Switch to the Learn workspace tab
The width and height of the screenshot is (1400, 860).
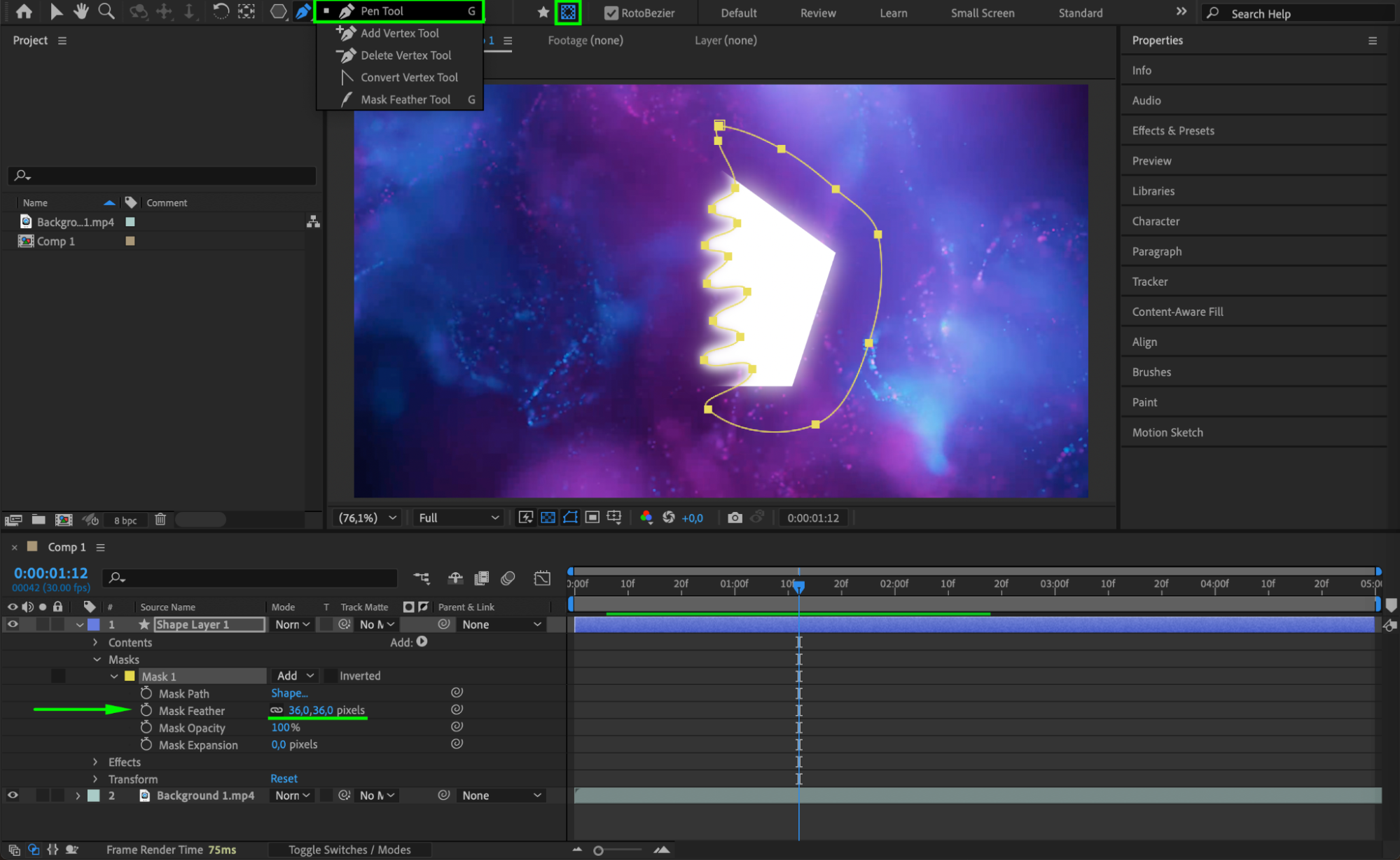point(893,13)
